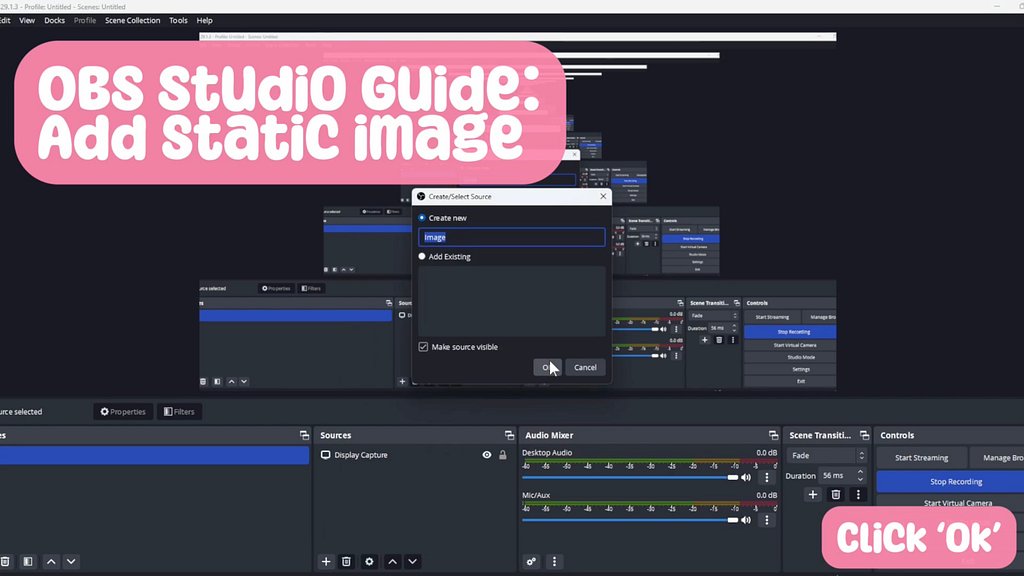1024x576 pixels.
Task: Move source down with the down arrow
Action: coord(412,562)
